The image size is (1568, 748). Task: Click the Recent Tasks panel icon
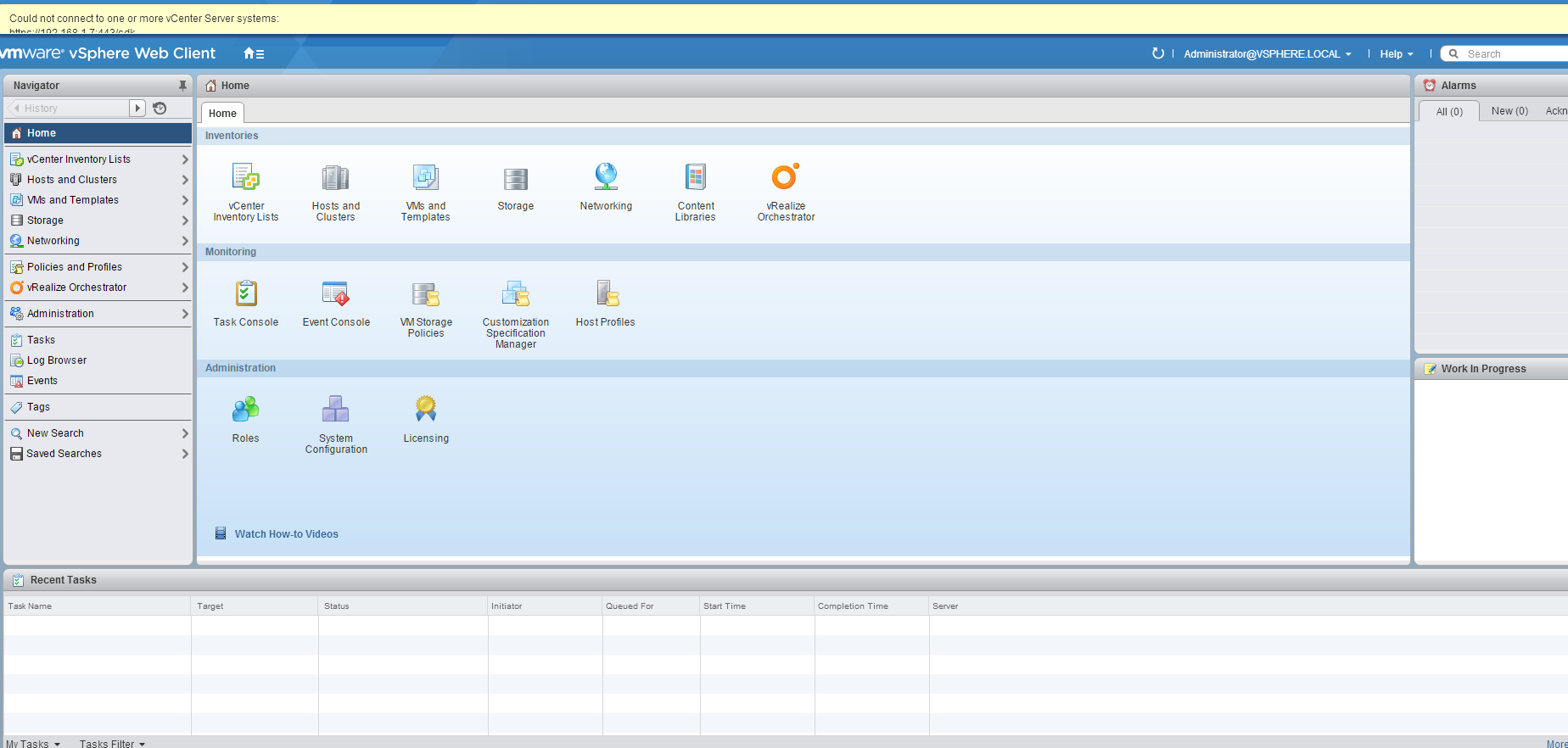click(x=18, y=580)
